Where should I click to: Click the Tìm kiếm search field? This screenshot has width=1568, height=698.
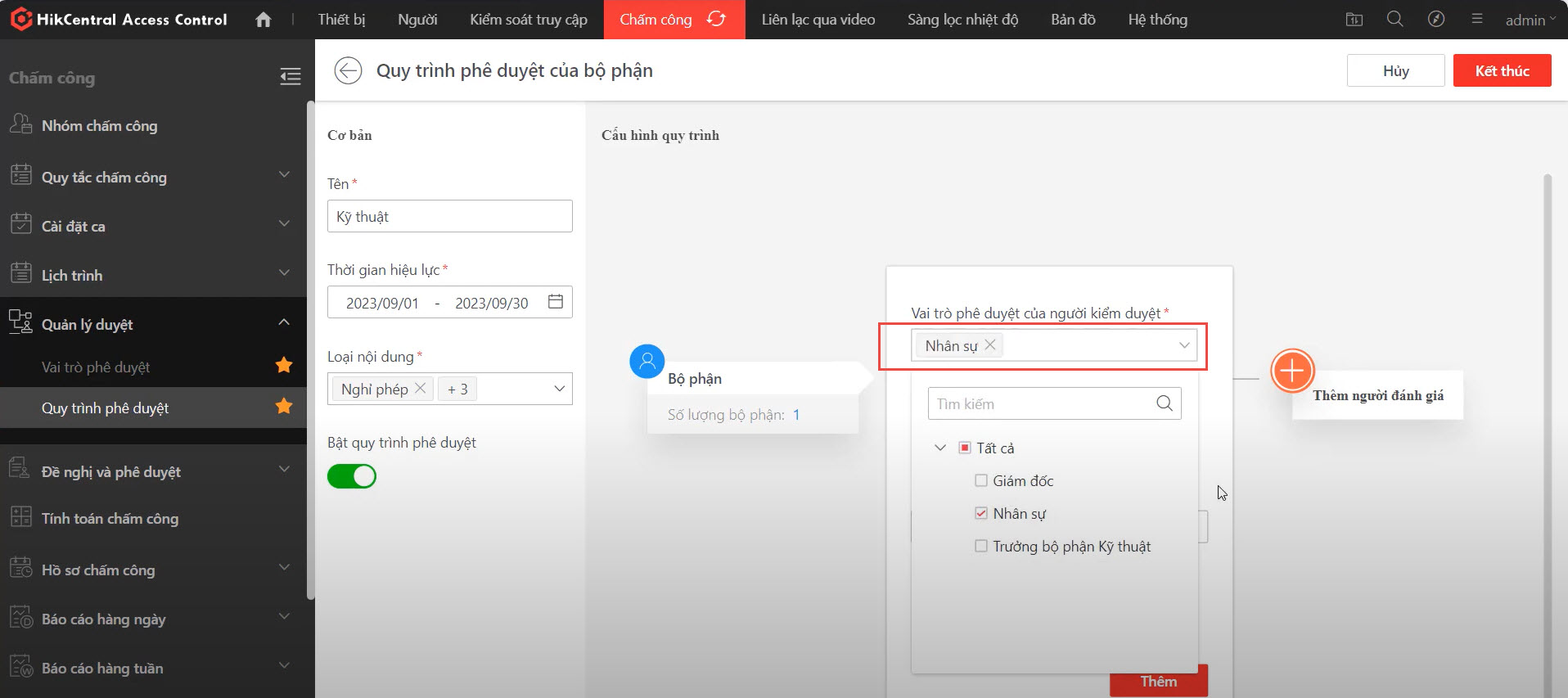(1041, 403)
